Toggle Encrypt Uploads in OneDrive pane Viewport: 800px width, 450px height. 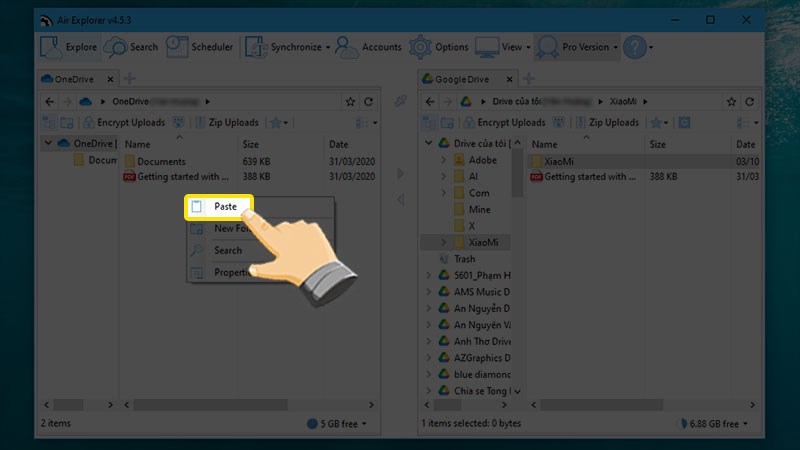point(124,122)
